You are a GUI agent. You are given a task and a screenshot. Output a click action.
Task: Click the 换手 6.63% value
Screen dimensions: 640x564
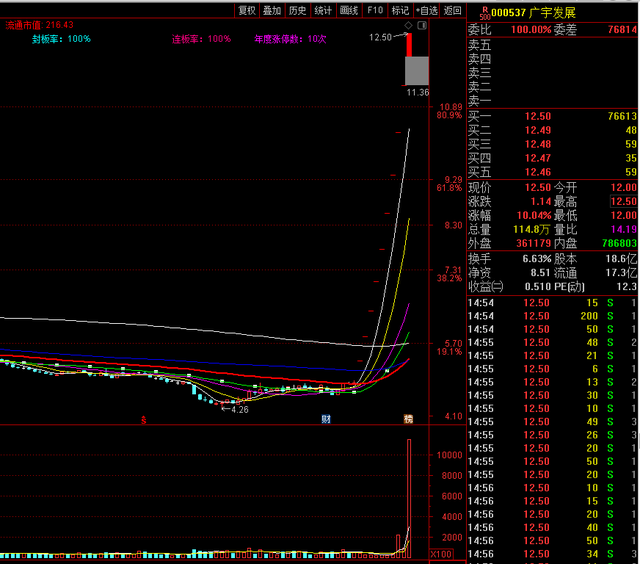click(537, 259)
